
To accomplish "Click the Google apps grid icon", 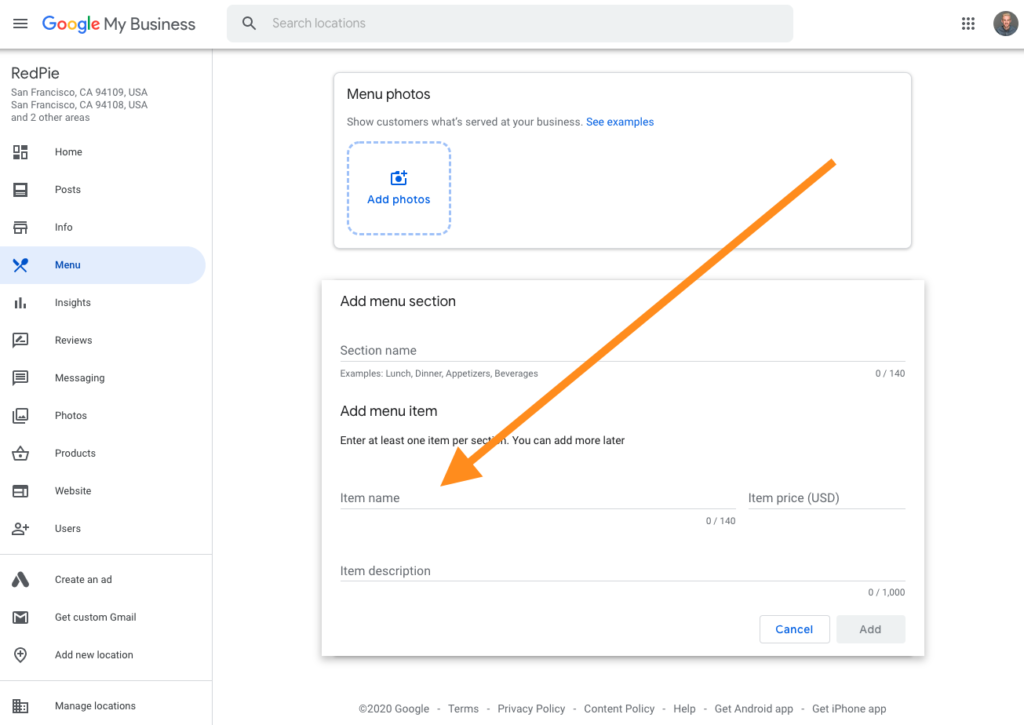I will tap(968, 24).
